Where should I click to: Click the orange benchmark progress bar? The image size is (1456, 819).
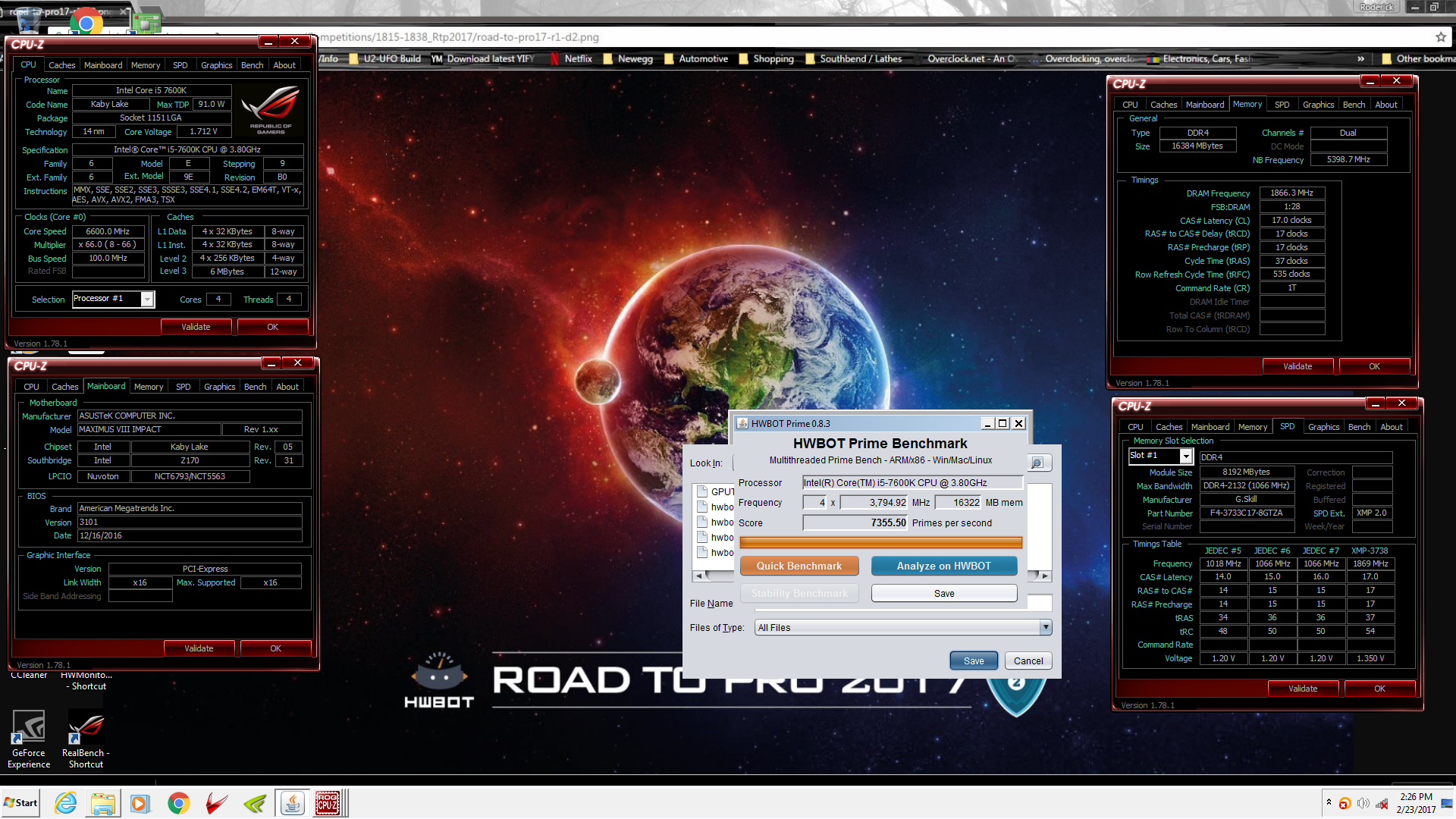(880, 542)
